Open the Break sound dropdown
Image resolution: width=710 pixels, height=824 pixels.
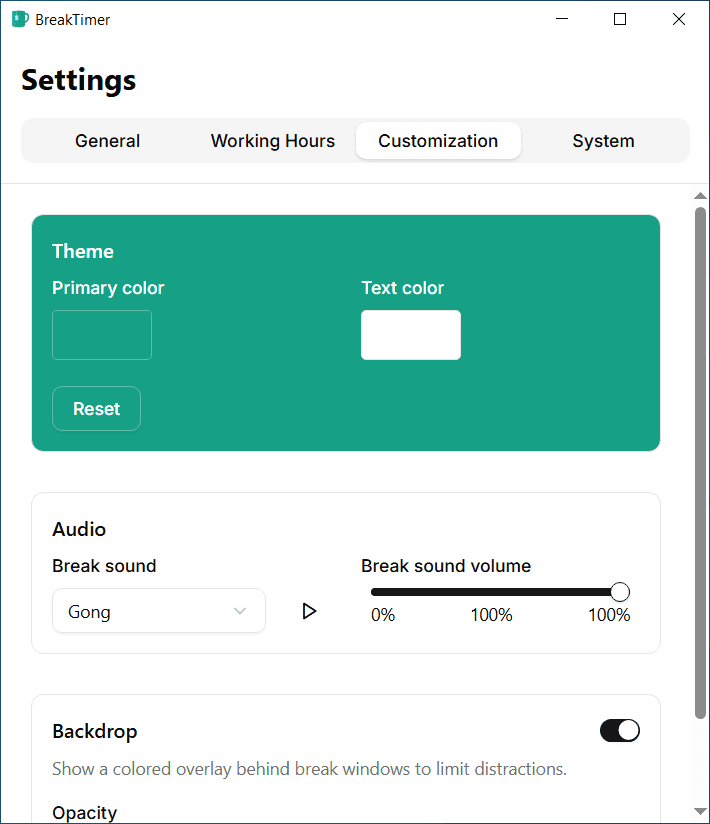(158, 611)
